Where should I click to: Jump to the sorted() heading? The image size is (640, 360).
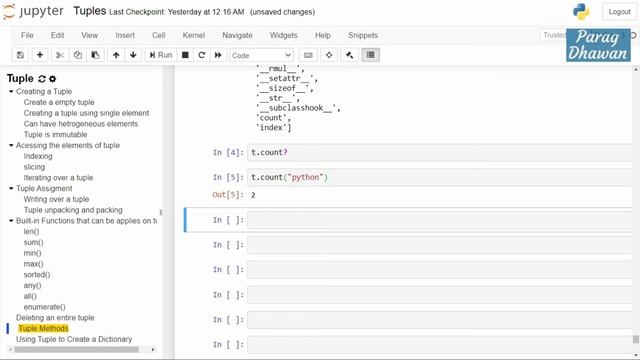[x=37, y=275]
